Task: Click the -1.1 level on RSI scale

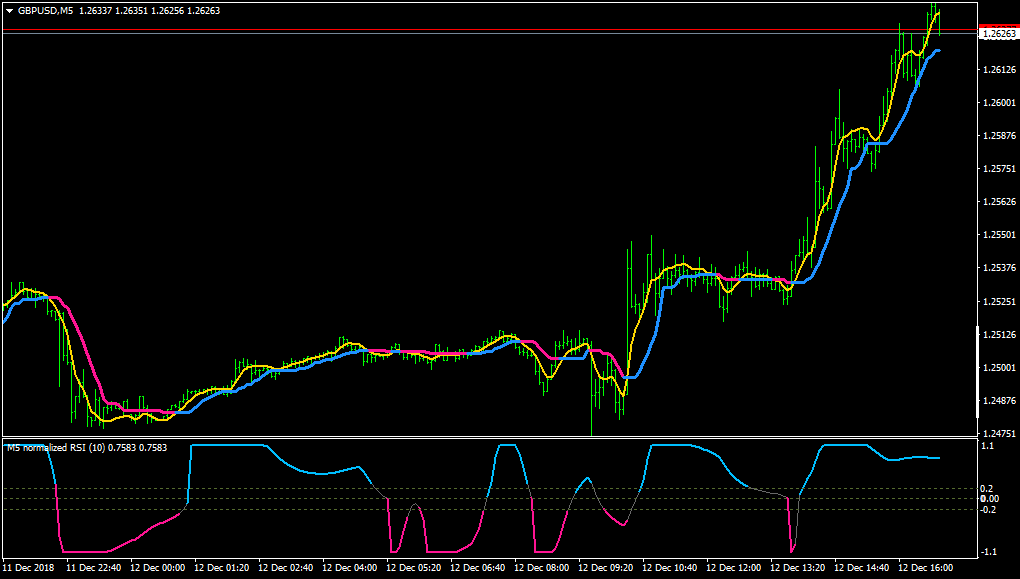Action: point(988,552)
